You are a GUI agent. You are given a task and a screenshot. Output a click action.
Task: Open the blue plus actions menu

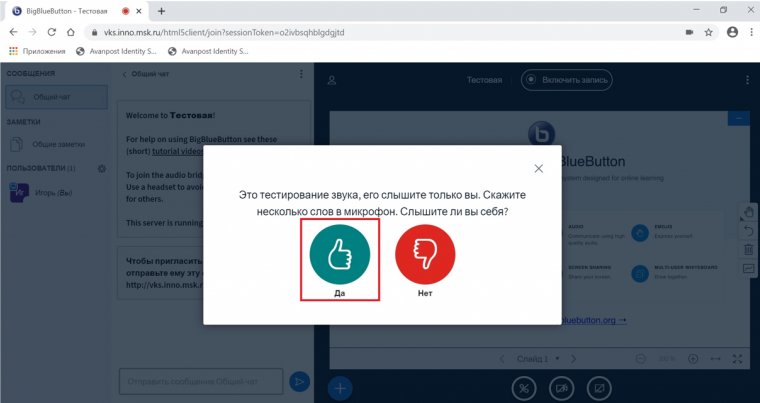pos(340,386)
